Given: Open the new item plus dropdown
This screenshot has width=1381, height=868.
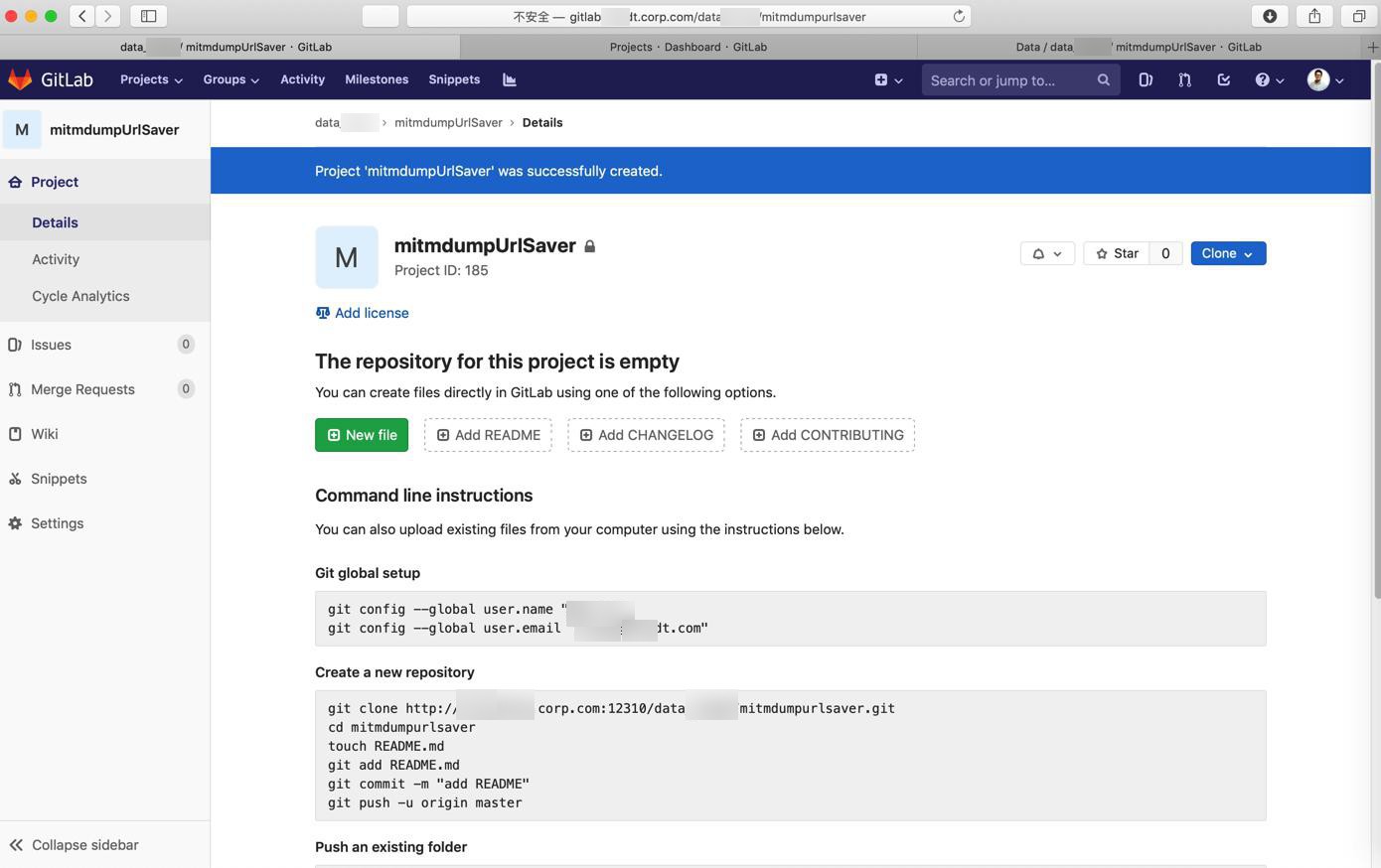Looking at the screenshot, I should [888, 79].
